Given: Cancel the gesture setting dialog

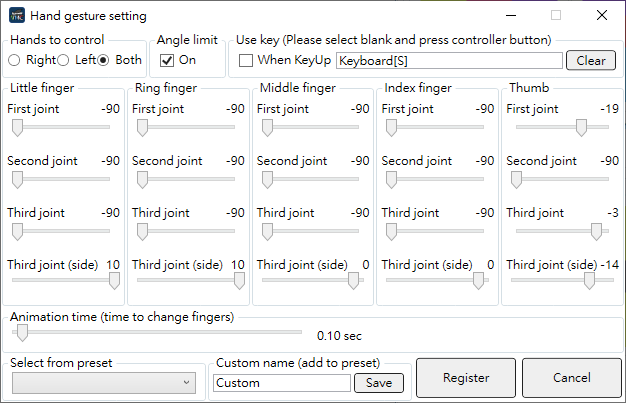Looking at the screenshot, I should (572, 378).
